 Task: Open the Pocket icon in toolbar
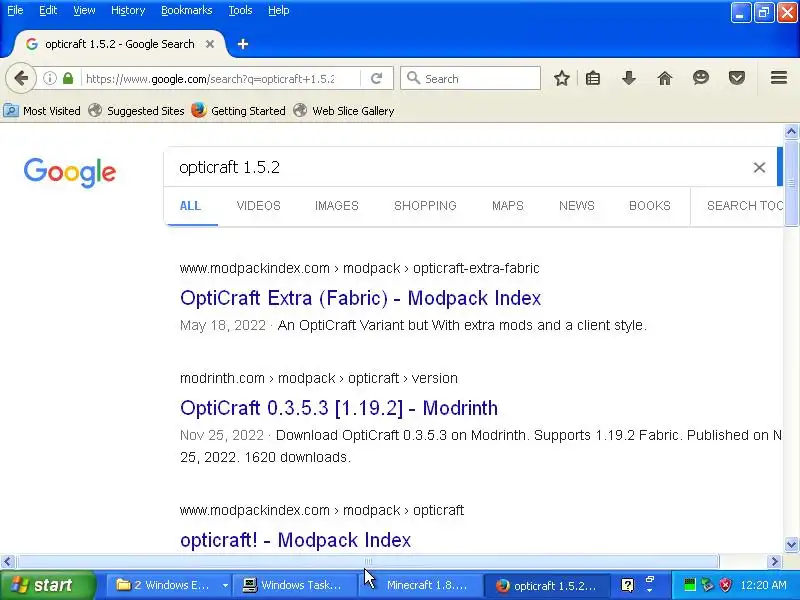[x=737, y=78]
